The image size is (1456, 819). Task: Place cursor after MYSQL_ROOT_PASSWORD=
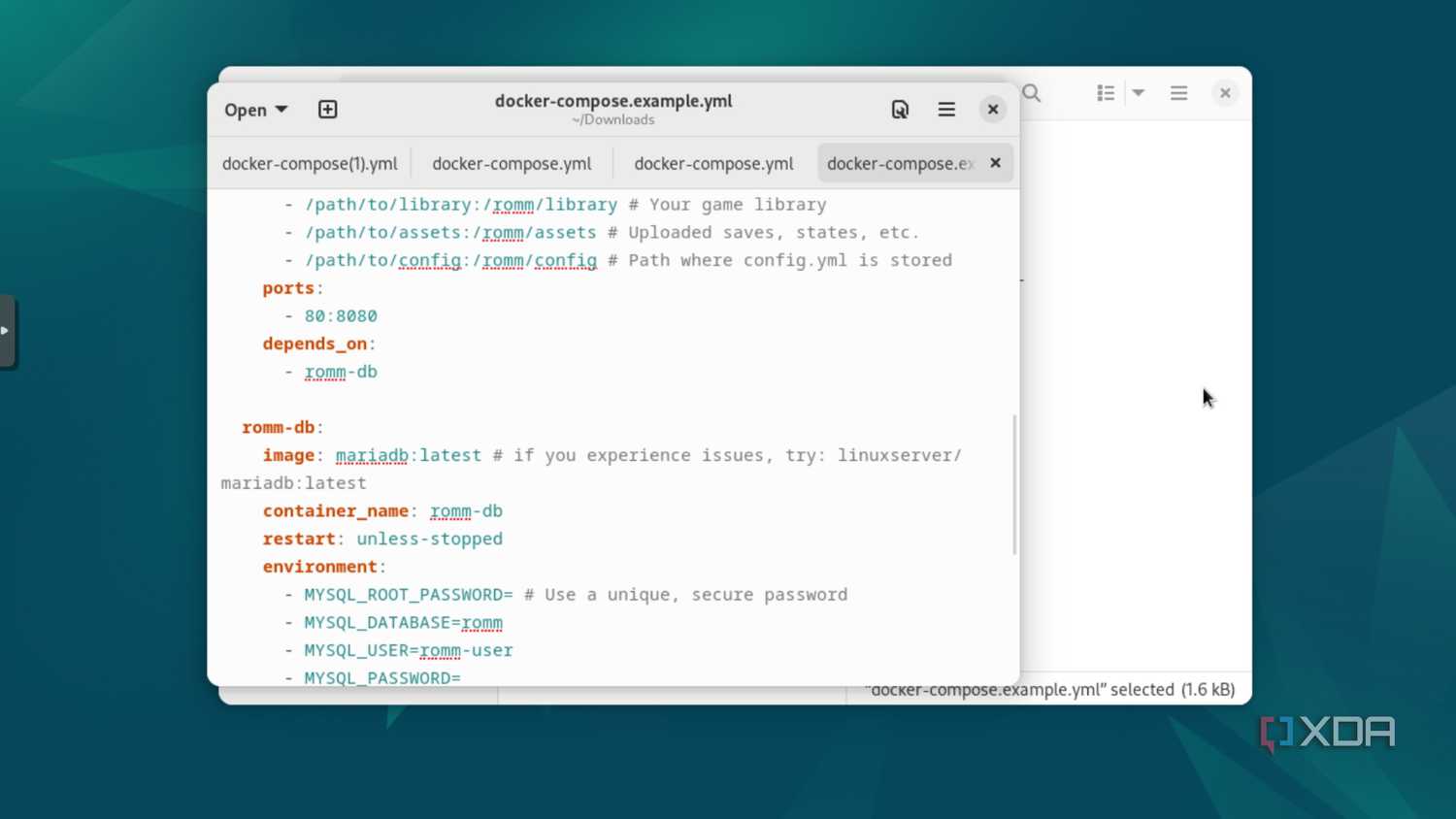[x=515, y=595]
